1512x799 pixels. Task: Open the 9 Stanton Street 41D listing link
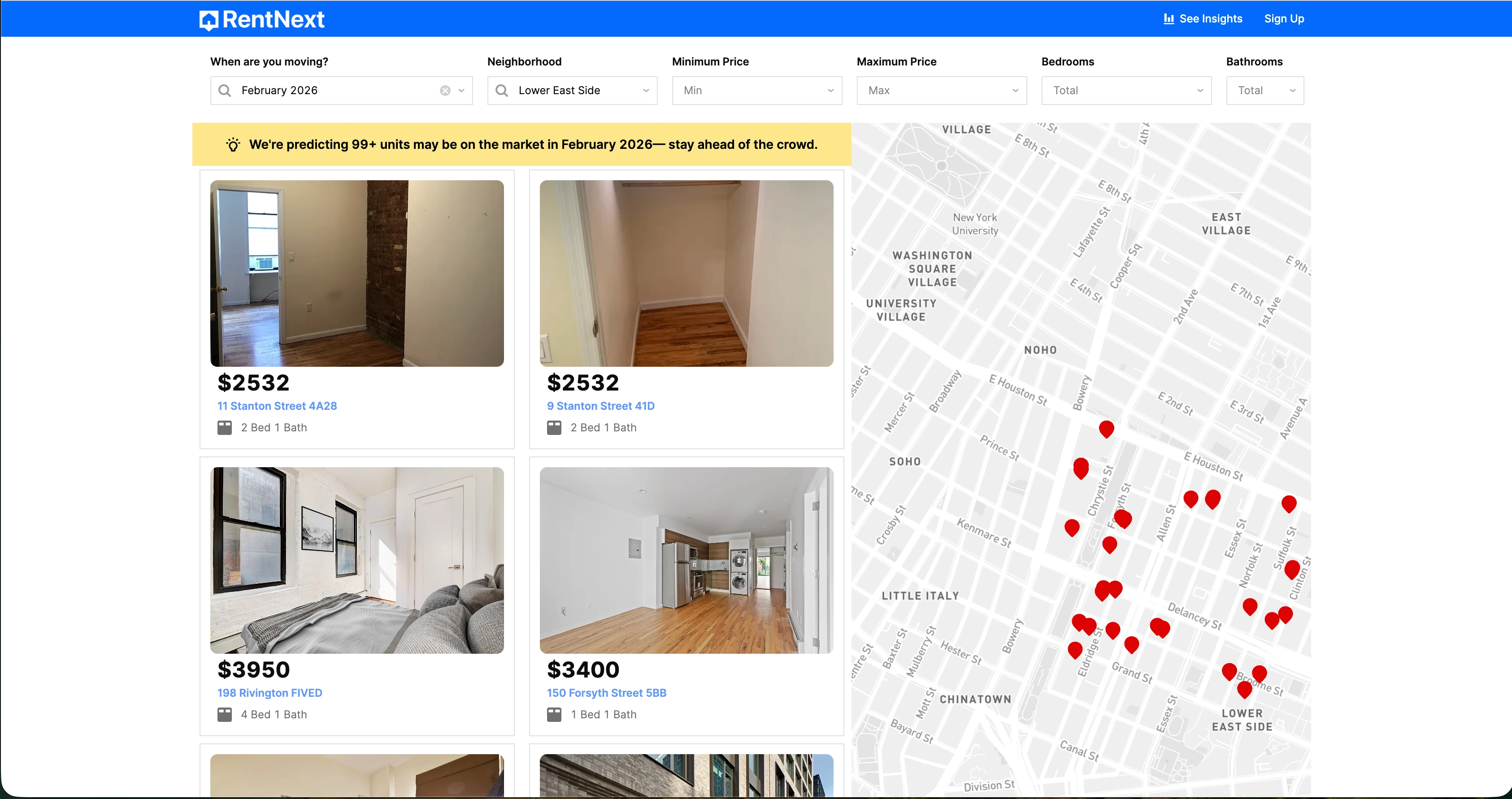click(x=600, y=406)
